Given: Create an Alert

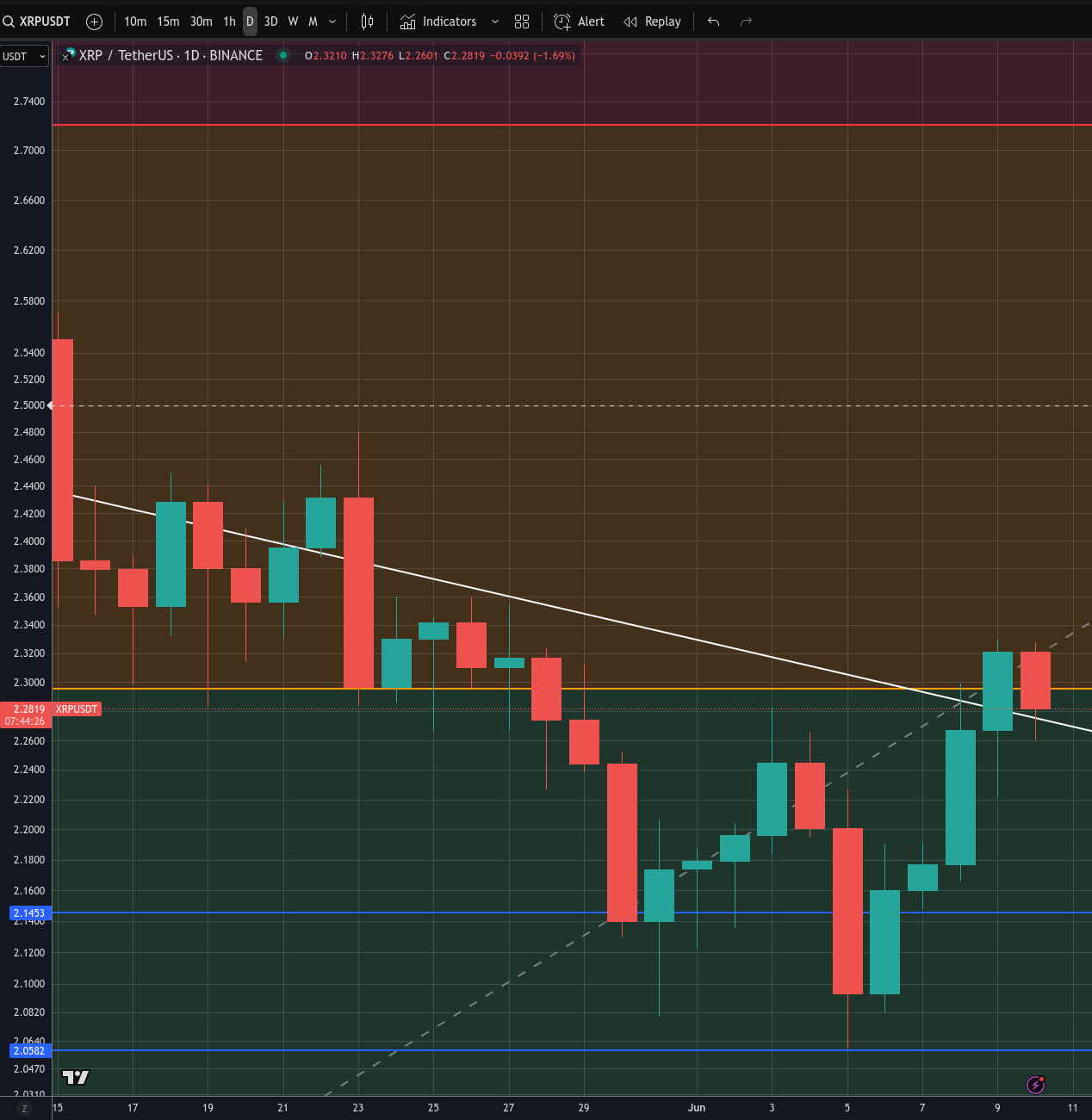Looking at the screenshot, I should point(579,22).
